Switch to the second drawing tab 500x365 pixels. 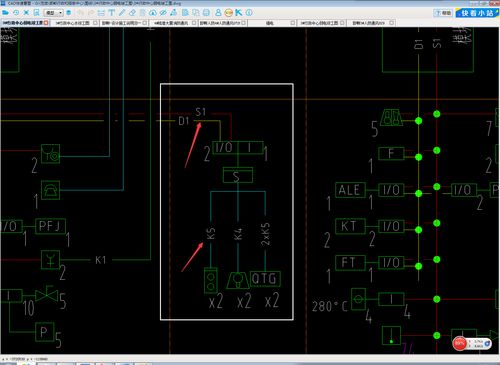coord(73,23)
